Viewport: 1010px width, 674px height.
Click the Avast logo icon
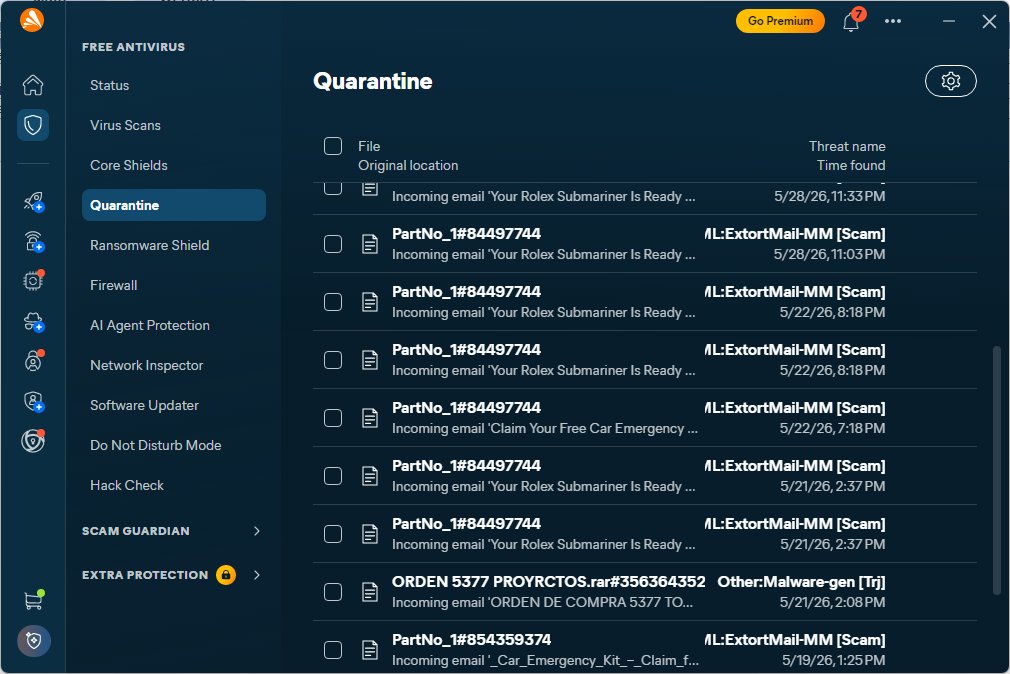32,20
